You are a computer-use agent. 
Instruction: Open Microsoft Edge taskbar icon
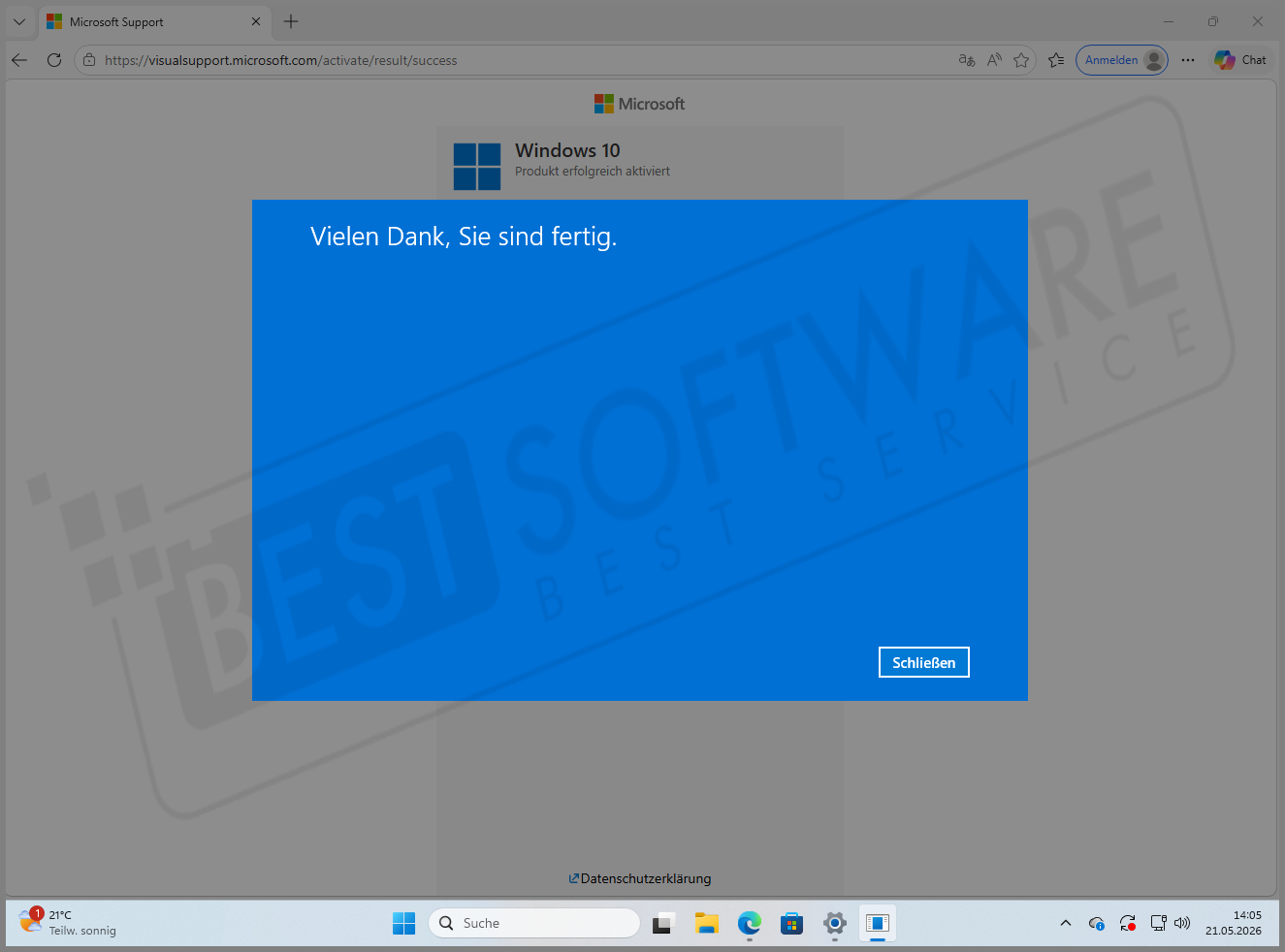pyautogui.click(x=750, y=923)
